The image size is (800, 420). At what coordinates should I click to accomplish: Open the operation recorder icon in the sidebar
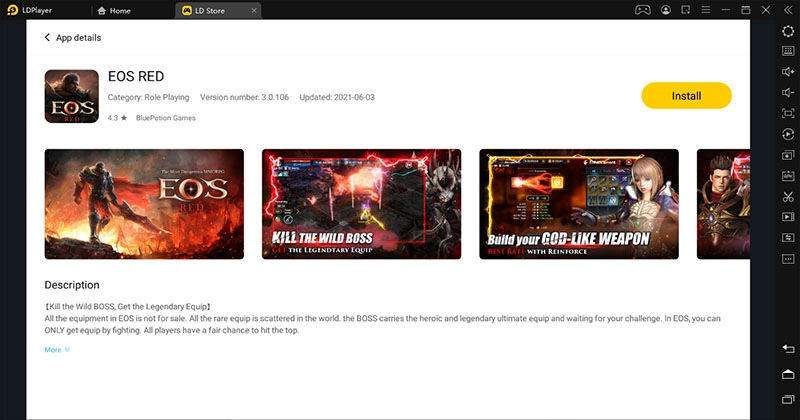tap(788, 134)
